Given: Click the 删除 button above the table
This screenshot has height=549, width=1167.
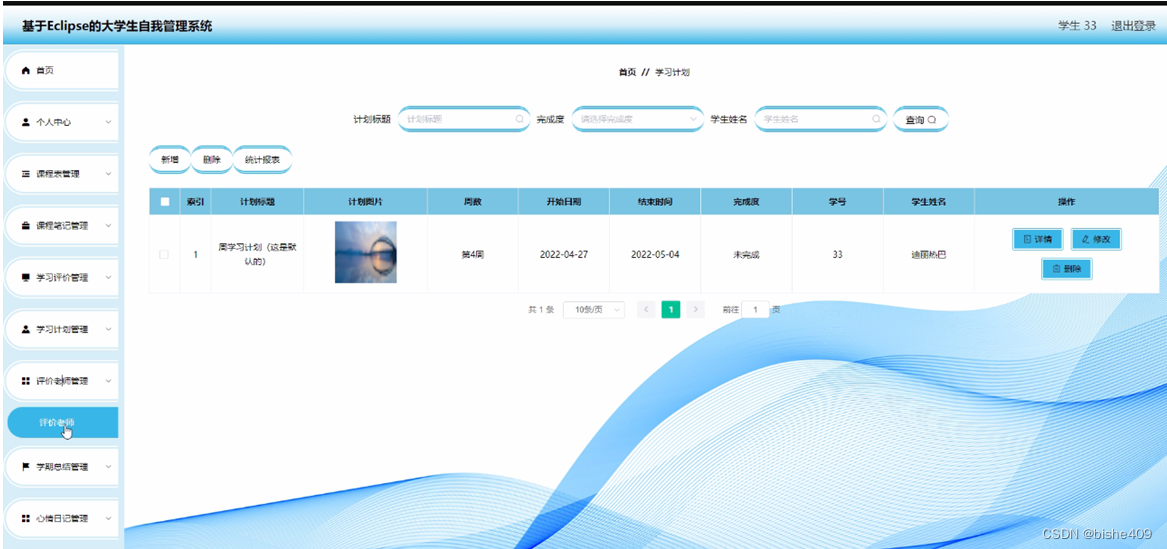Looking at the screenshot, I should (x=211, y=159).
